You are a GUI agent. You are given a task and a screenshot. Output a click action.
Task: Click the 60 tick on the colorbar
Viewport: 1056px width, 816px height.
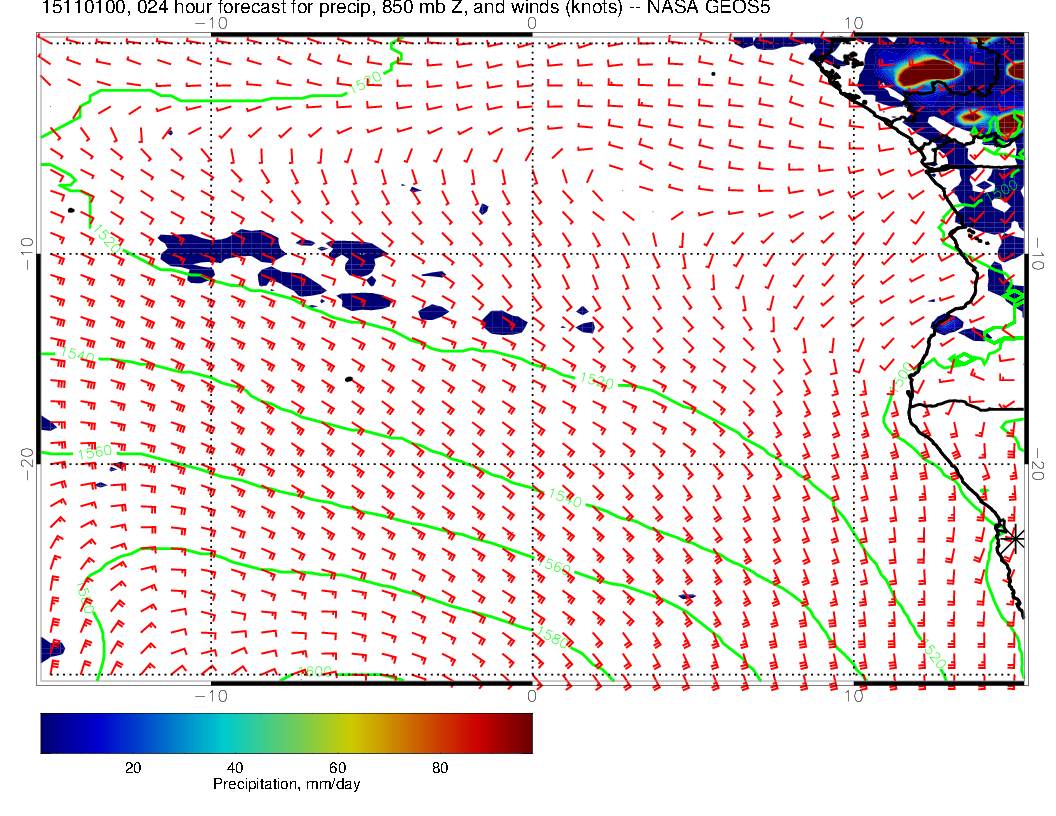pyautogui.click(x=337, y=768)
